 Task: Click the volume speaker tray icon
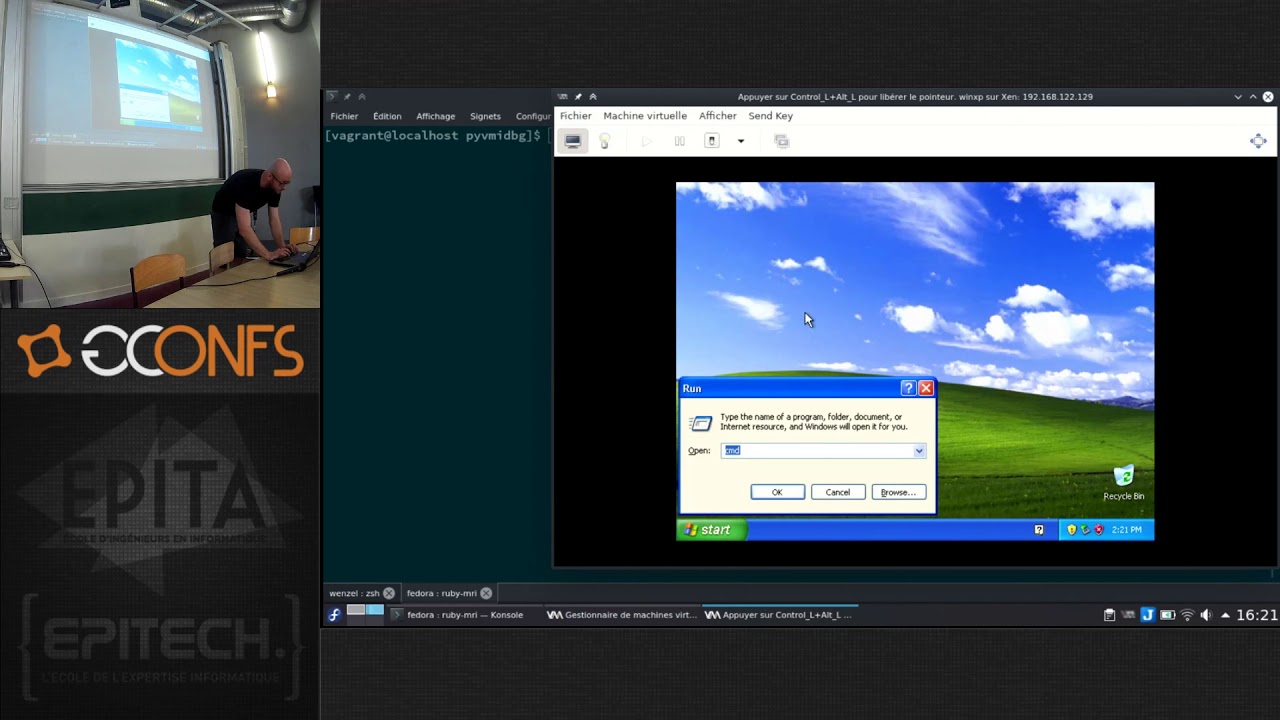point(1205,615)
